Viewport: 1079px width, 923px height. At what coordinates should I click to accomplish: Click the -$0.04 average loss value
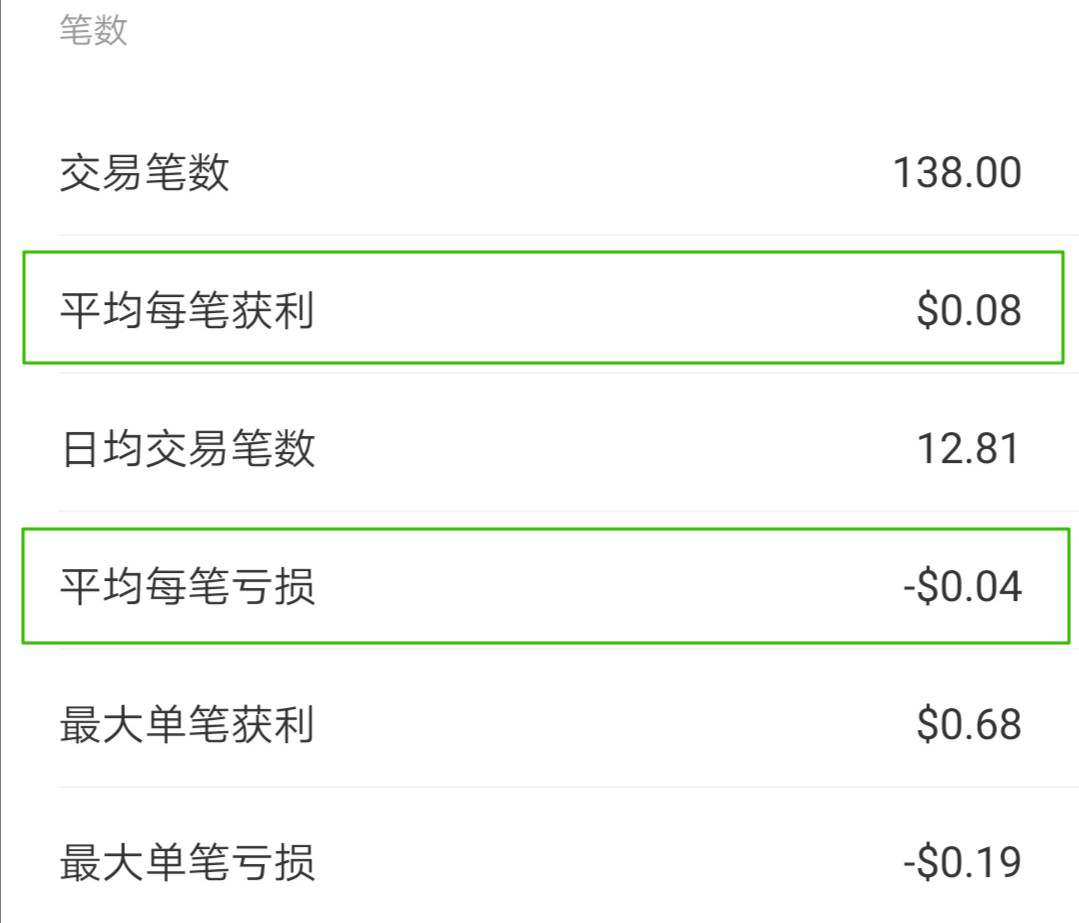tap(961, 586)
